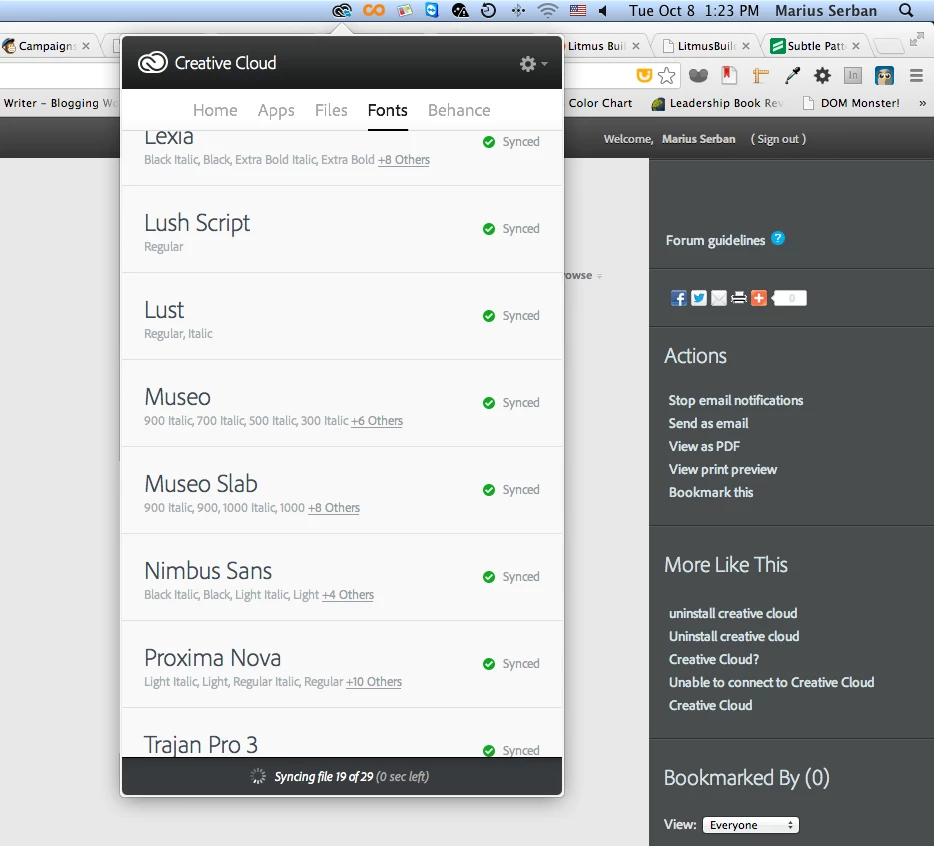Screen dimensions: 934x846
Task: Expand Museo's +6 Others link
Action: pos(377,421)
